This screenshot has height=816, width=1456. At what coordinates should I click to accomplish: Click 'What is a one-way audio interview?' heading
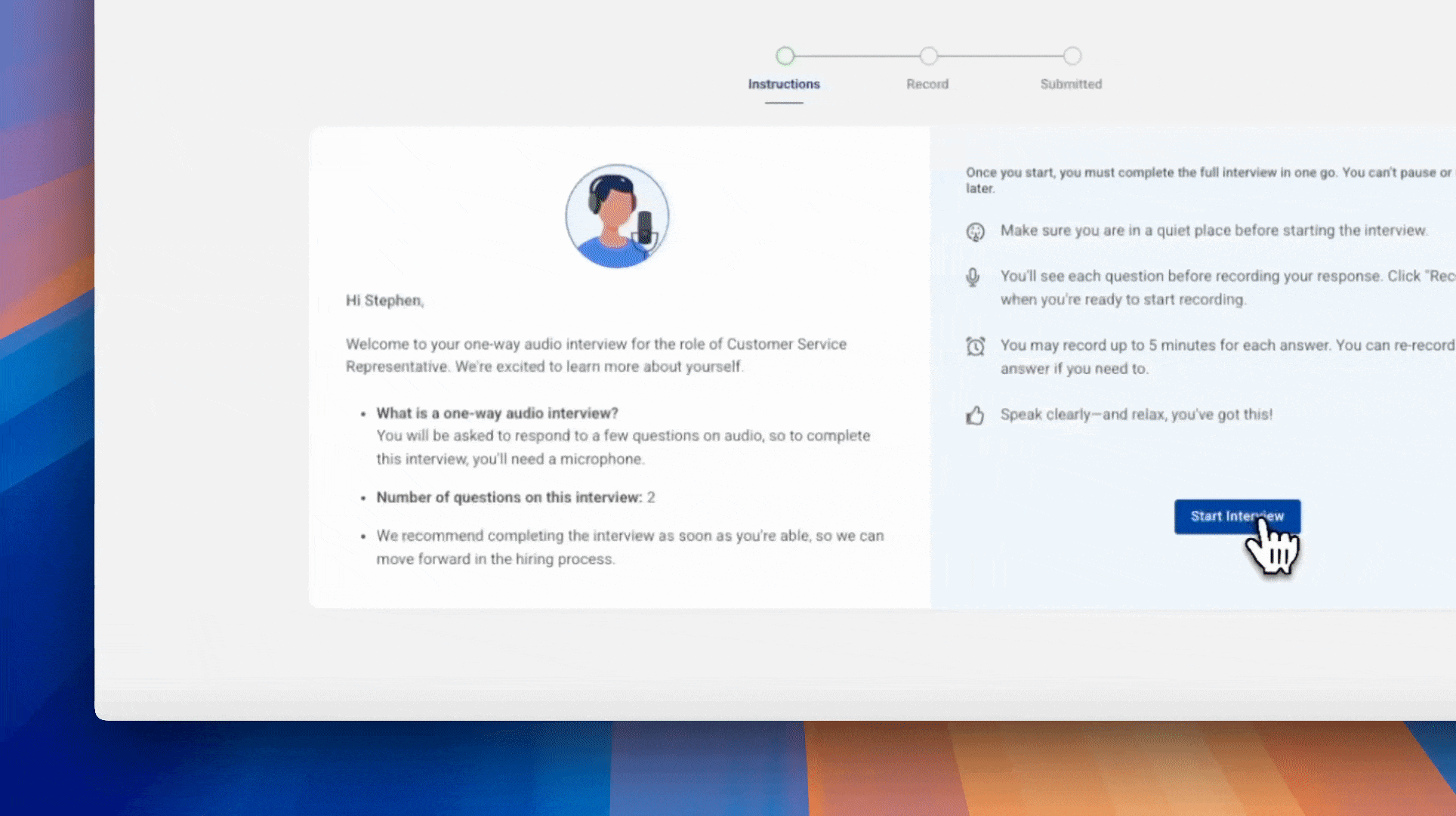pyautogui.click(x=497, y=413)
